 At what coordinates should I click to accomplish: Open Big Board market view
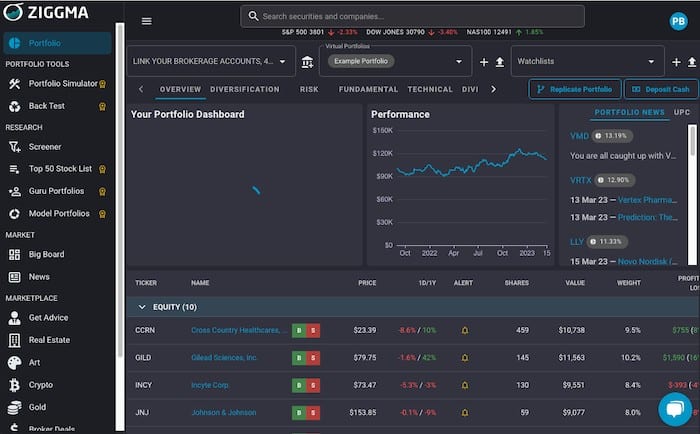coord(57,254)
